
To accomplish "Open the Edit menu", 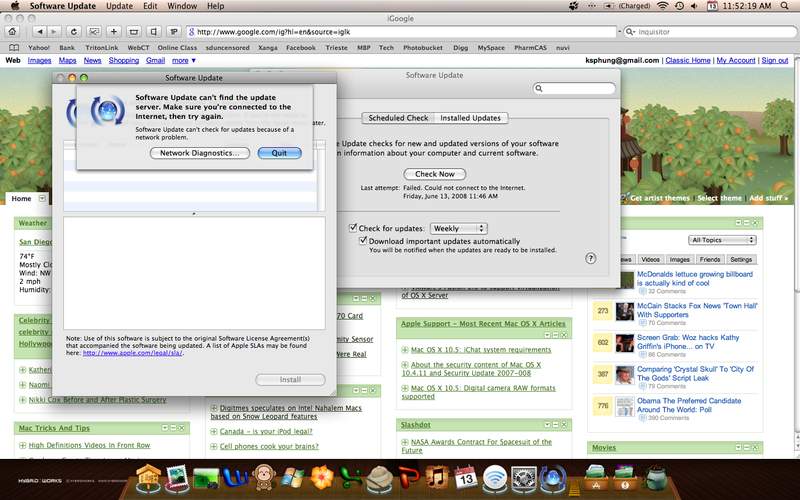I will point(150,6).
